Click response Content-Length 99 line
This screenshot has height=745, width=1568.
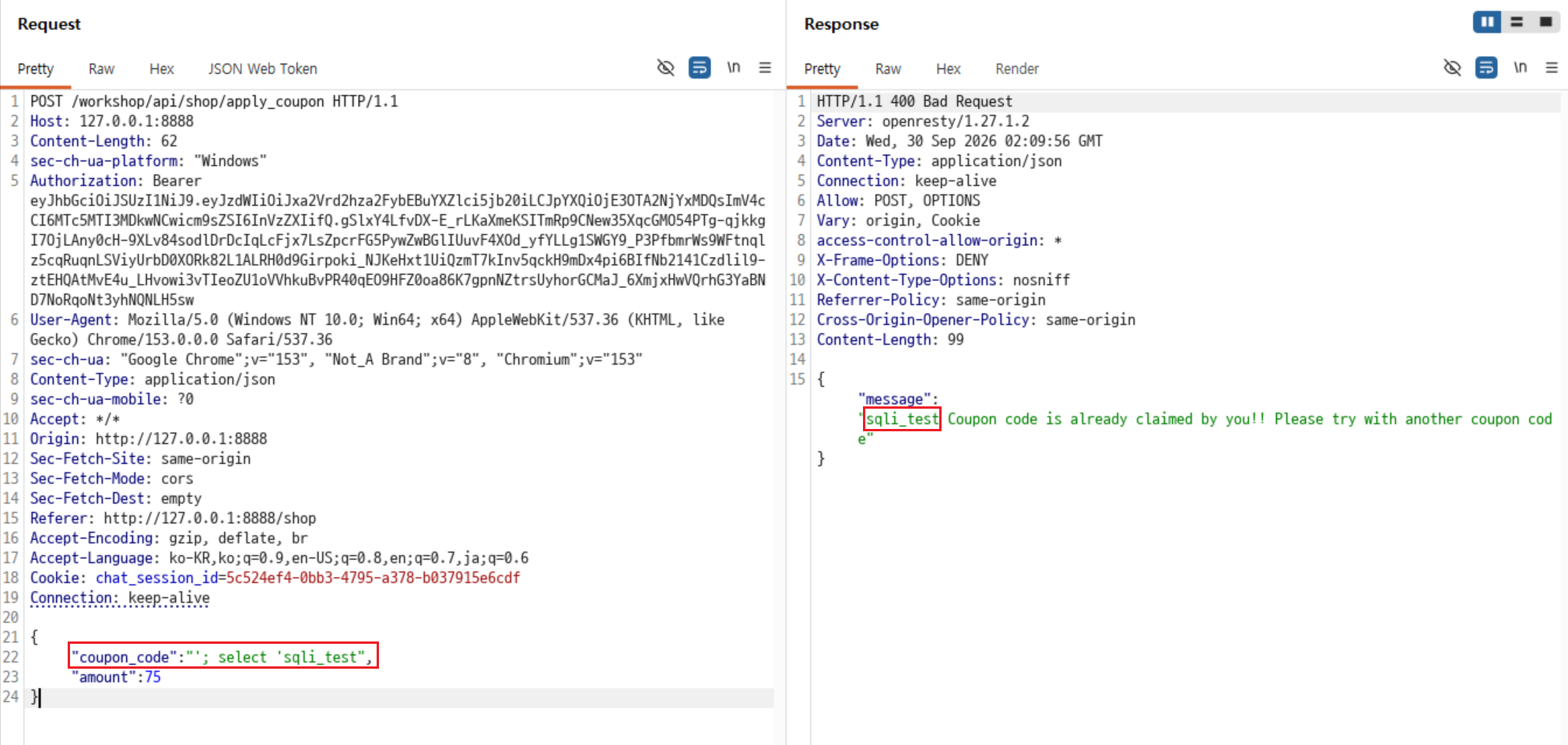coord(890,339)
